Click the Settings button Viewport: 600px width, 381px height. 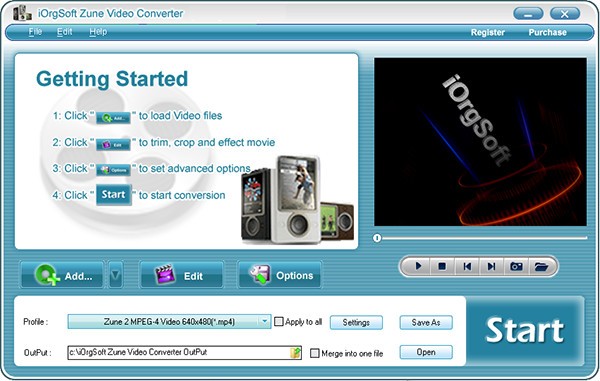tap(356, 322)
